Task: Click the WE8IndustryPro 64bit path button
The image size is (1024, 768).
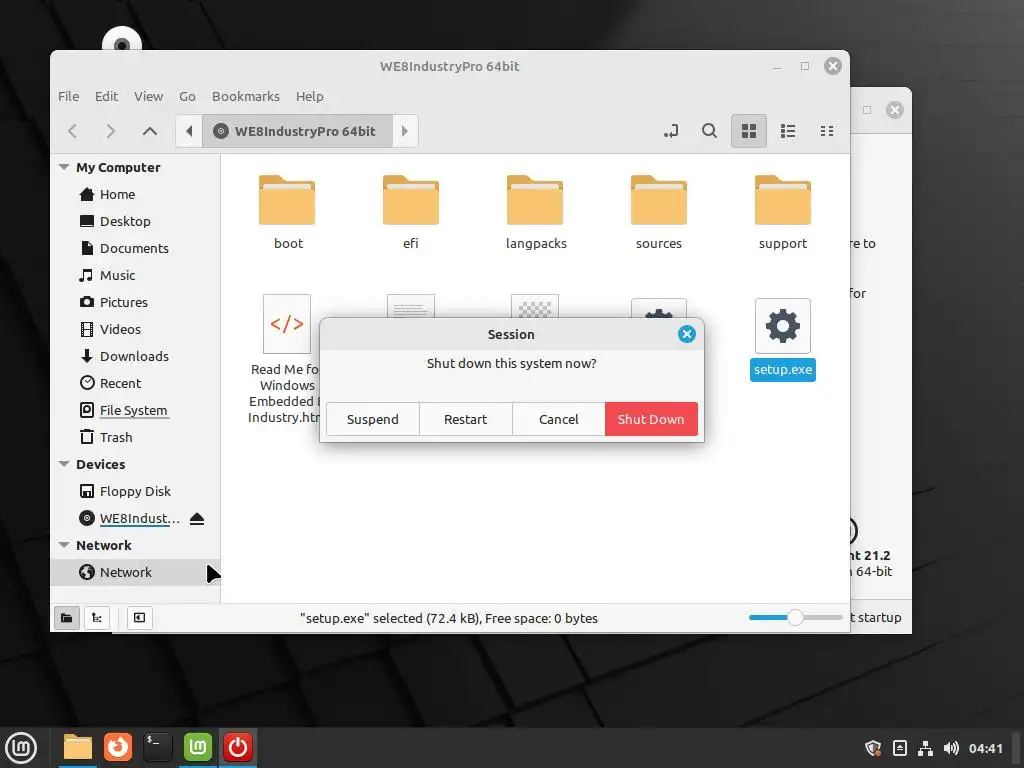Action: [x=297, y=131]
